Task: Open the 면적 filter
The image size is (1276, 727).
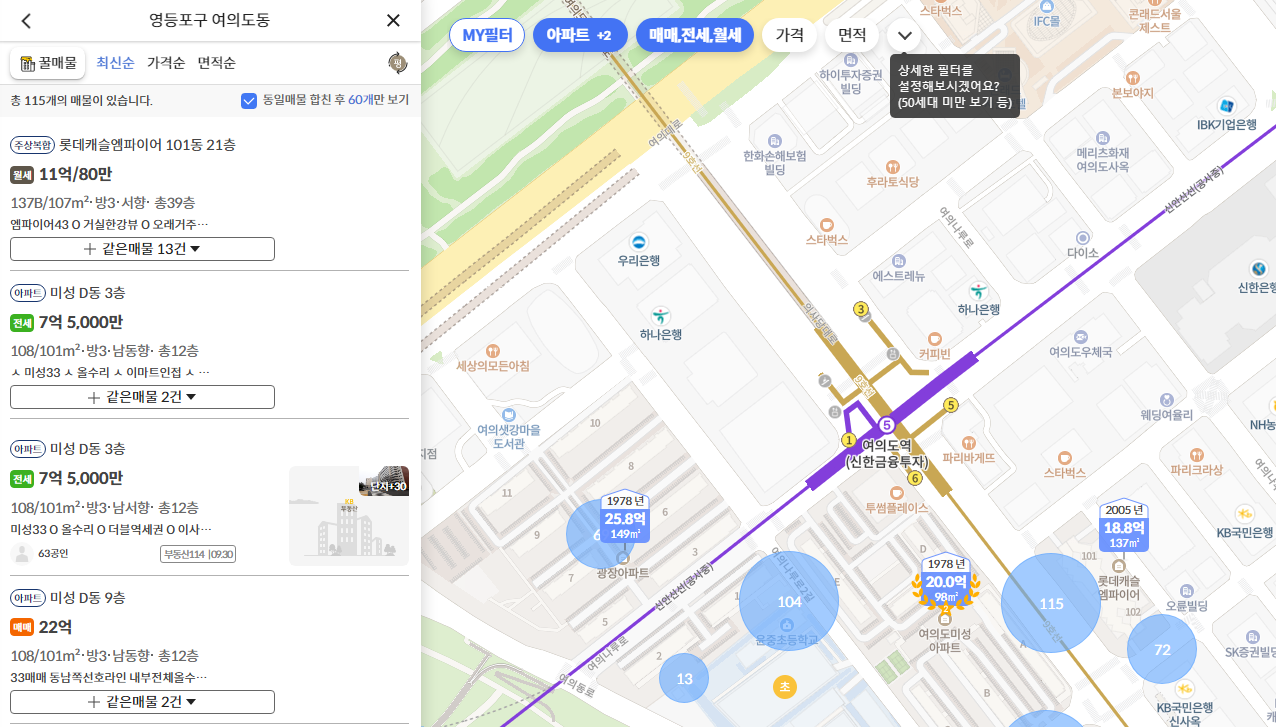Action: point(852,35)
